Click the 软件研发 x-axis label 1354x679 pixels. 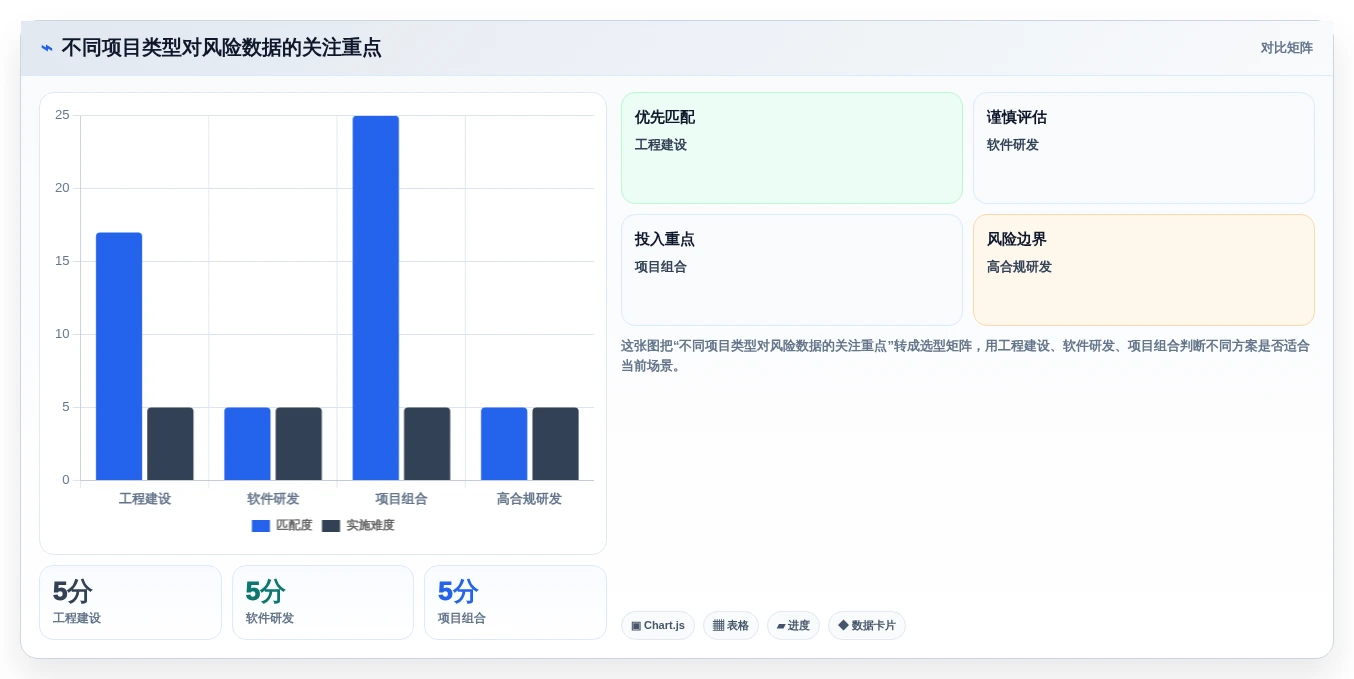[273, 499]
